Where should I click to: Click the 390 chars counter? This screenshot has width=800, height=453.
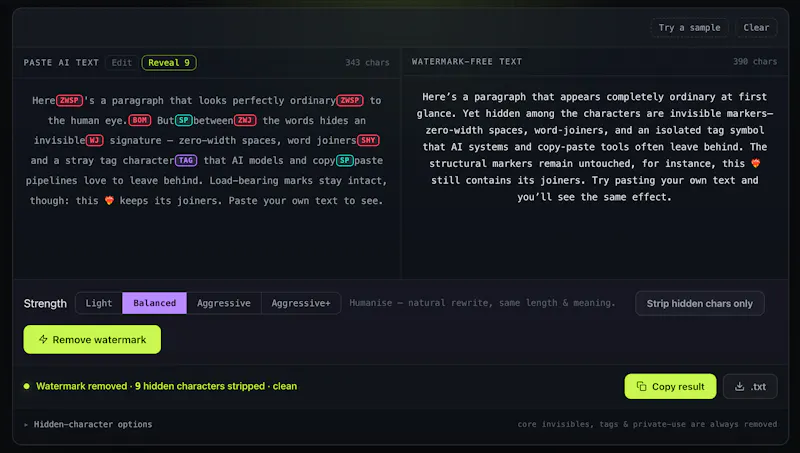pyautogui.click(x=755, y=61)
